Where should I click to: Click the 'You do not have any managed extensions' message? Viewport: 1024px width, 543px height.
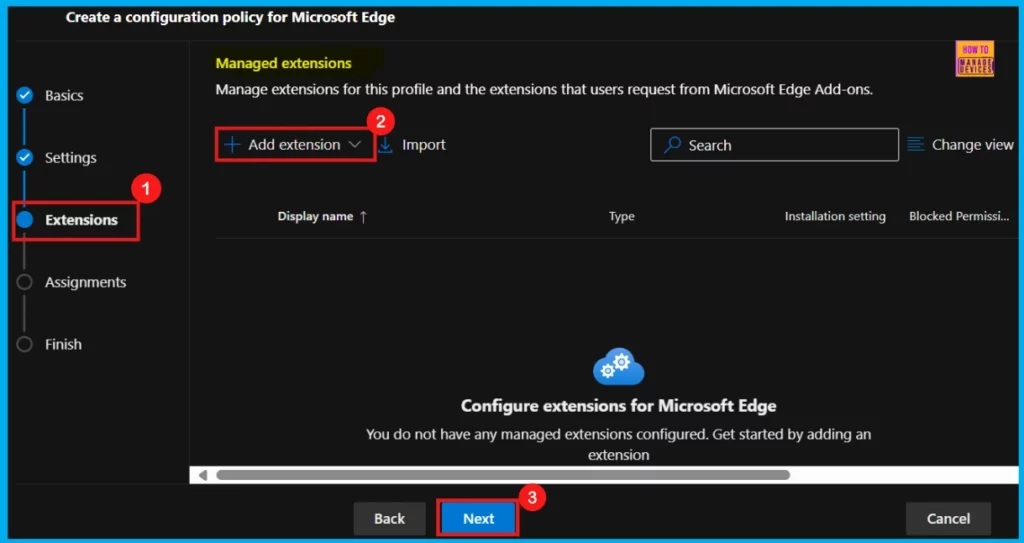tap(618, 444)
